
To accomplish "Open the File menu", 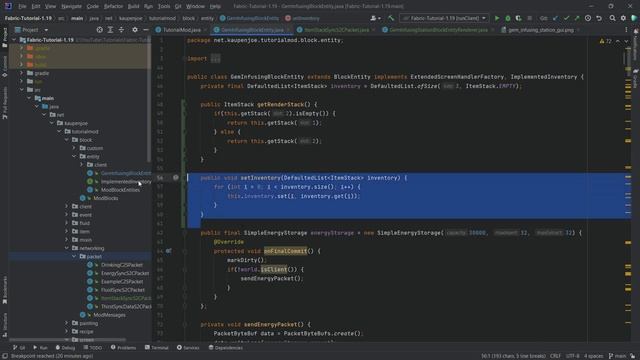I will [x=22, y=6].
